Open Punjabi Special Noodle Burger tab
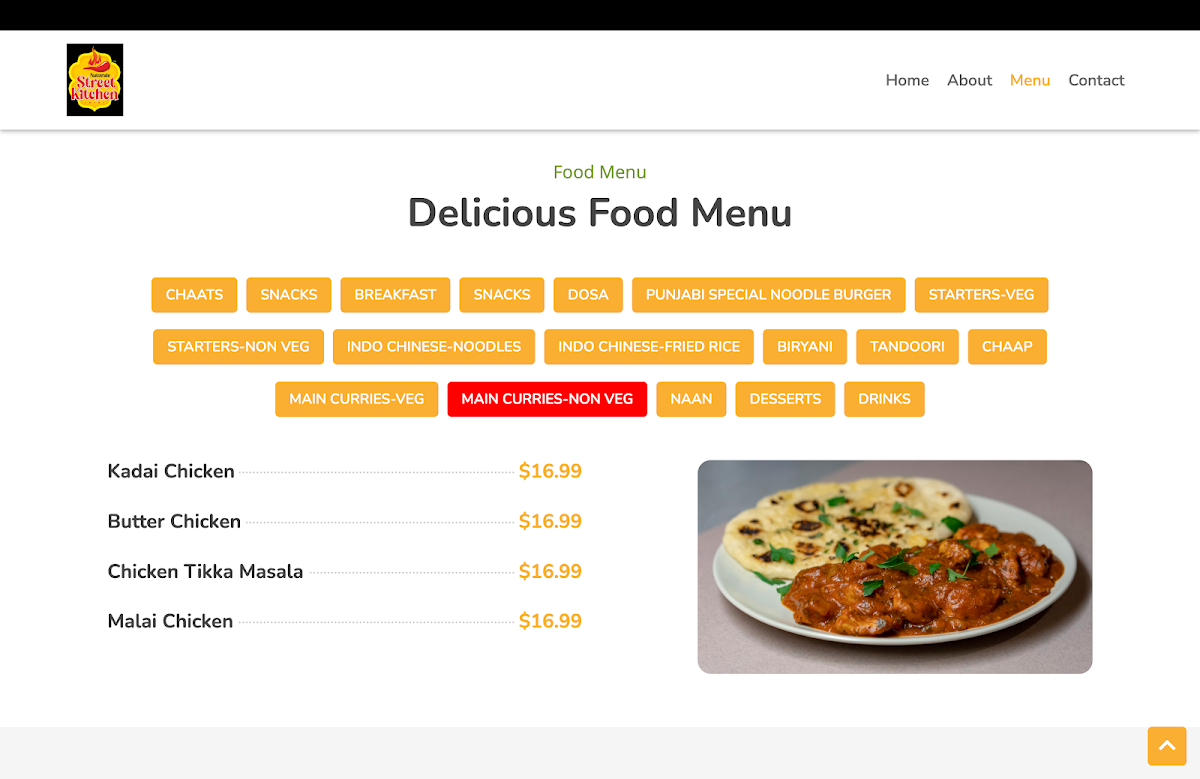1200x779 pixels. click(x=768, y=295)
